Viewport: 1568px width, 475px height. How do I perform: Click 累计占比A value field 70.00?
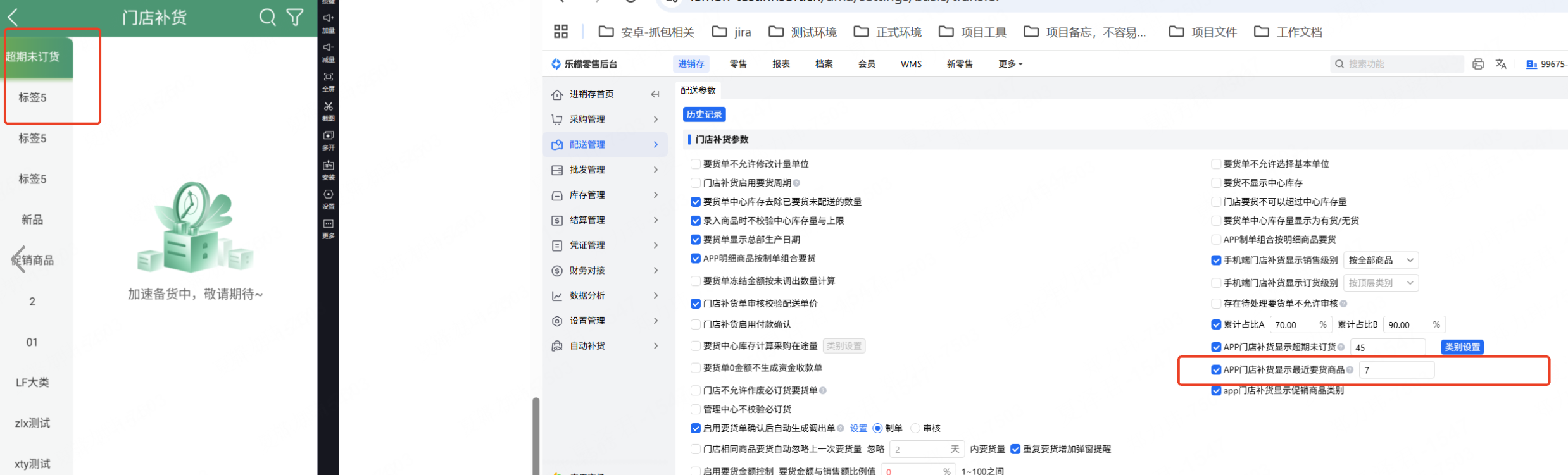point(1301,324)
